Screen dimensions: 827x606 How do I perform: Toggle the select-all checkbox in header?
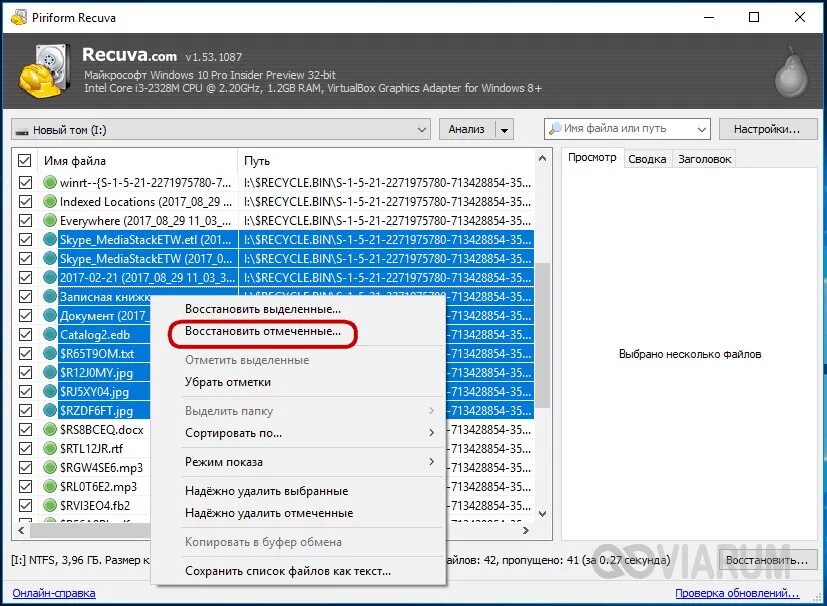coord(25,160)
